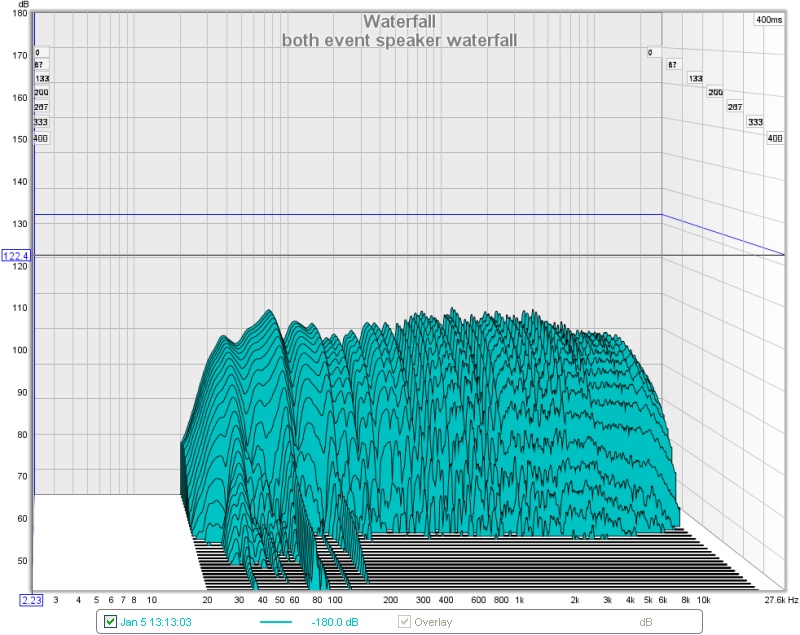Click the 0 ms slice marker on right
The width and height of the screenshot is (800, 635).
point(650,52)
